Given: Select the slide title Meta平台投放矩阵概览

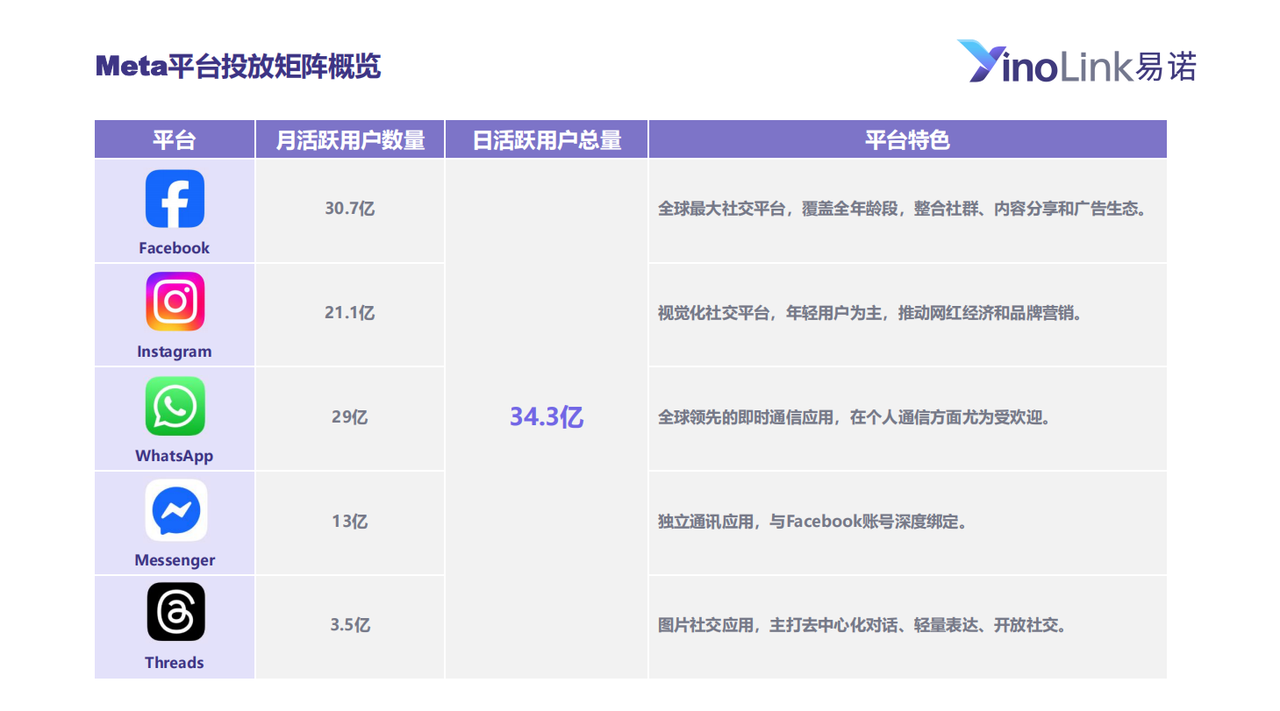Looking at the screenshot, I should 238,67.
